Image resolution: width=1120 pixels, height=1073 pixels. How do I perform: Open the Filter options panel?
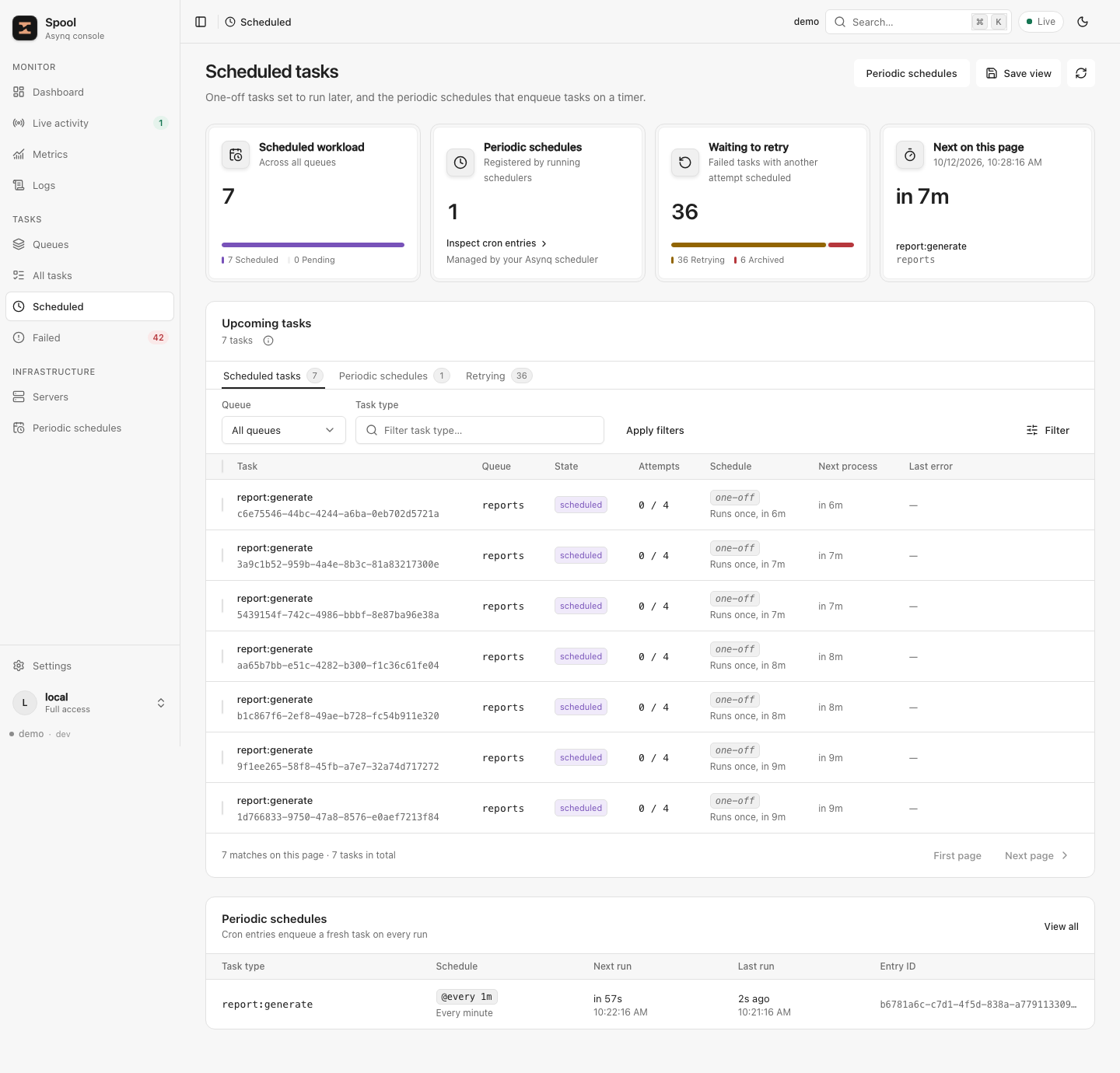pyautogui.click(x=1048, y=430)
